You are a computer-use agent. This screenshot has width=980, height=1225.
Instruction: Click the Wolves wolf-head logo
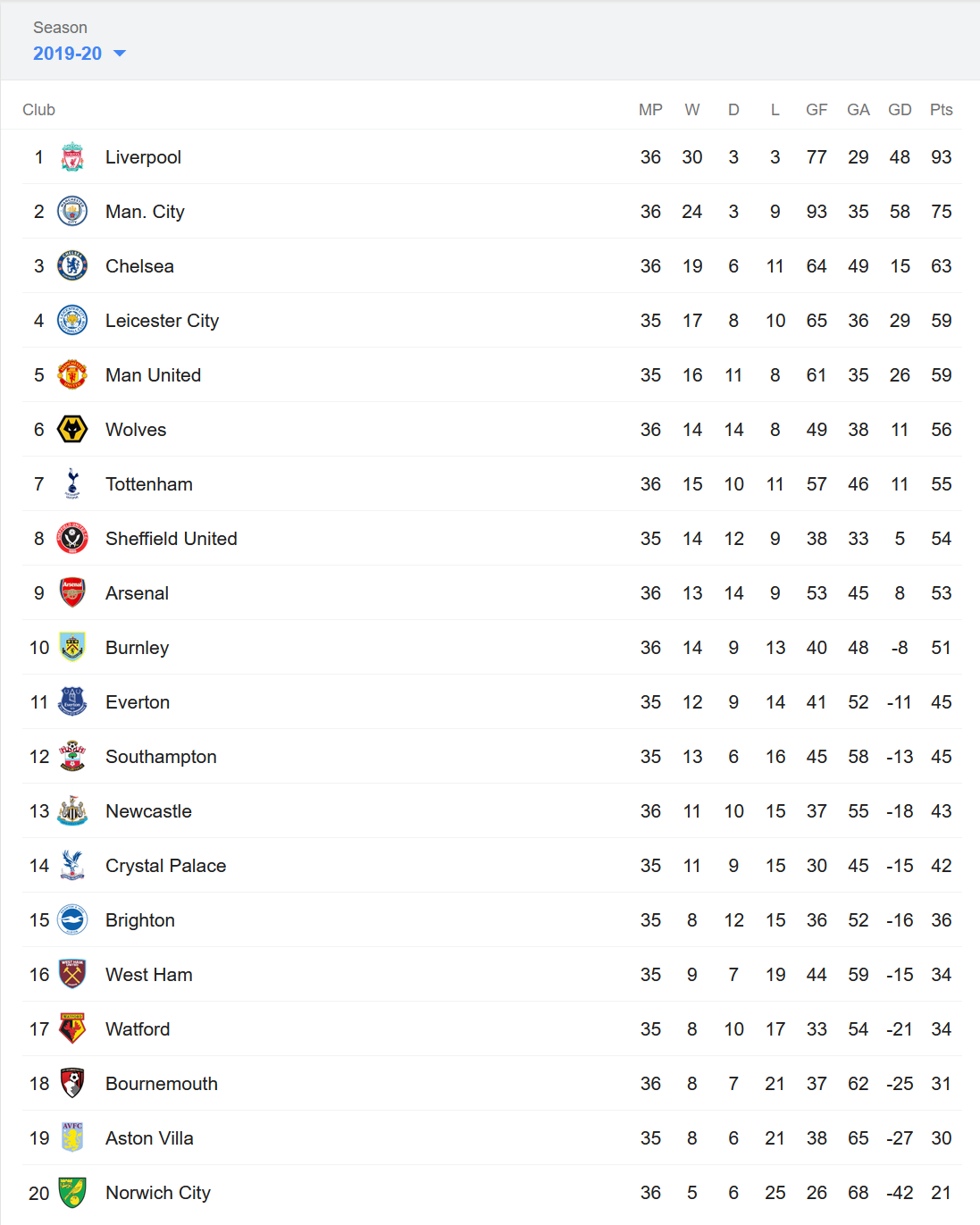(x=72, y=430)
